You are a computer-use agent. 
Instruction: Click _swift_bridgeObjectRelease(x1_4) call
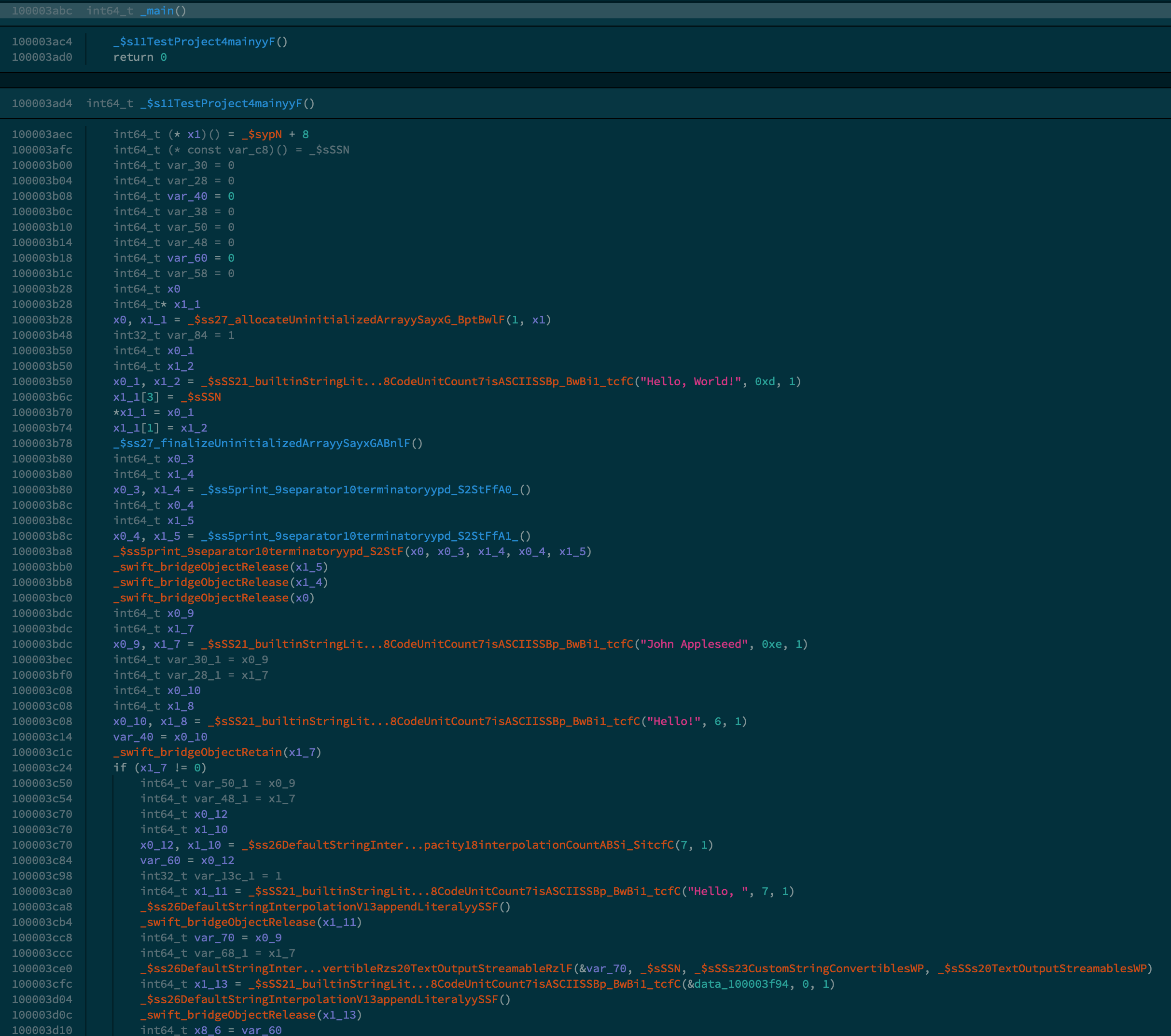pyautogui.click(x=221, y=583)
